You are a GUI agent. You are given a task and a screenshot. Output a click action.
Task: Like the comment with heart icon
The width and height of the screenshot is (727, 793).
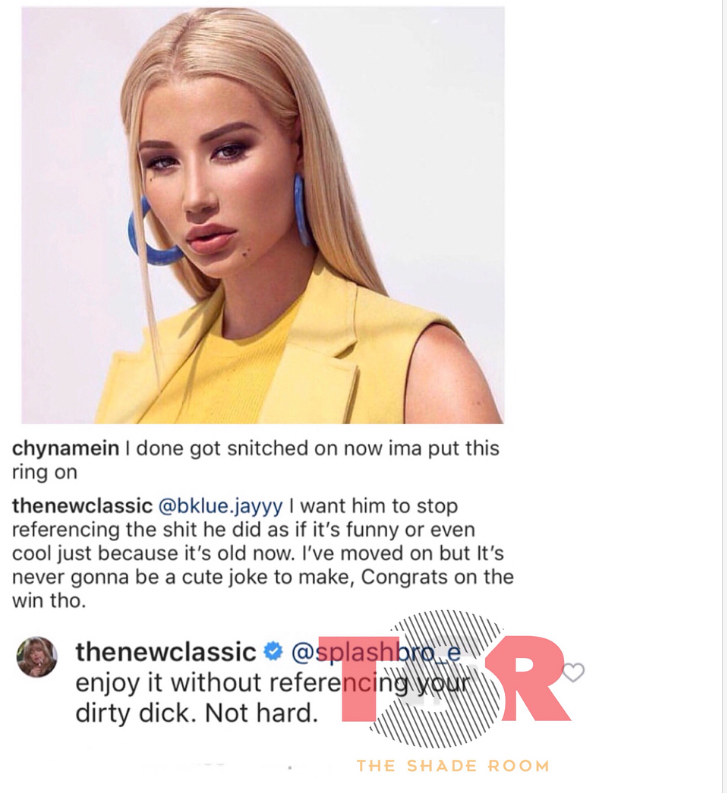pos(573,673)
